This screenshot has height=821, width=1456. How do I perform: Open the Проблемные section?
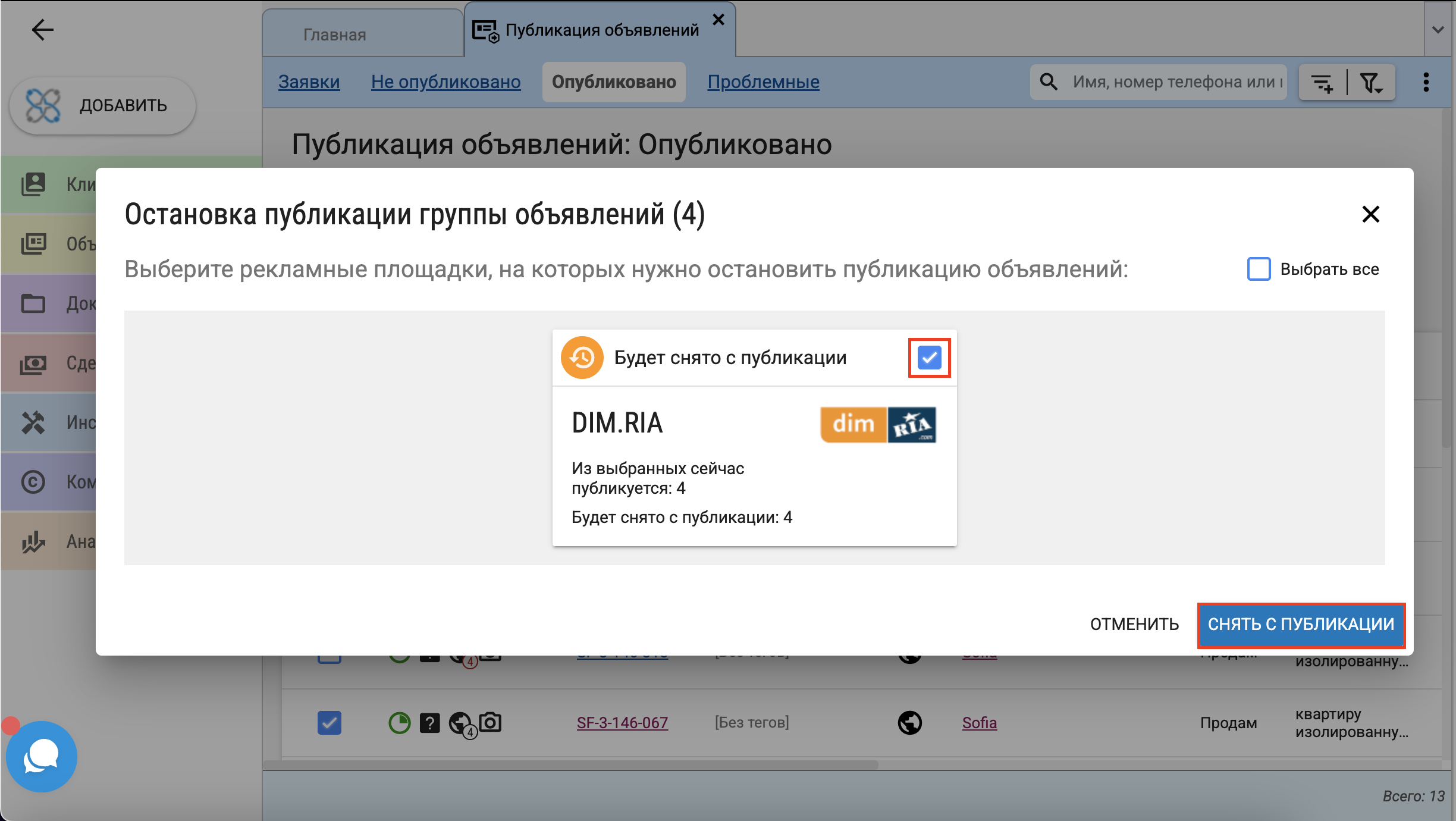764,82
